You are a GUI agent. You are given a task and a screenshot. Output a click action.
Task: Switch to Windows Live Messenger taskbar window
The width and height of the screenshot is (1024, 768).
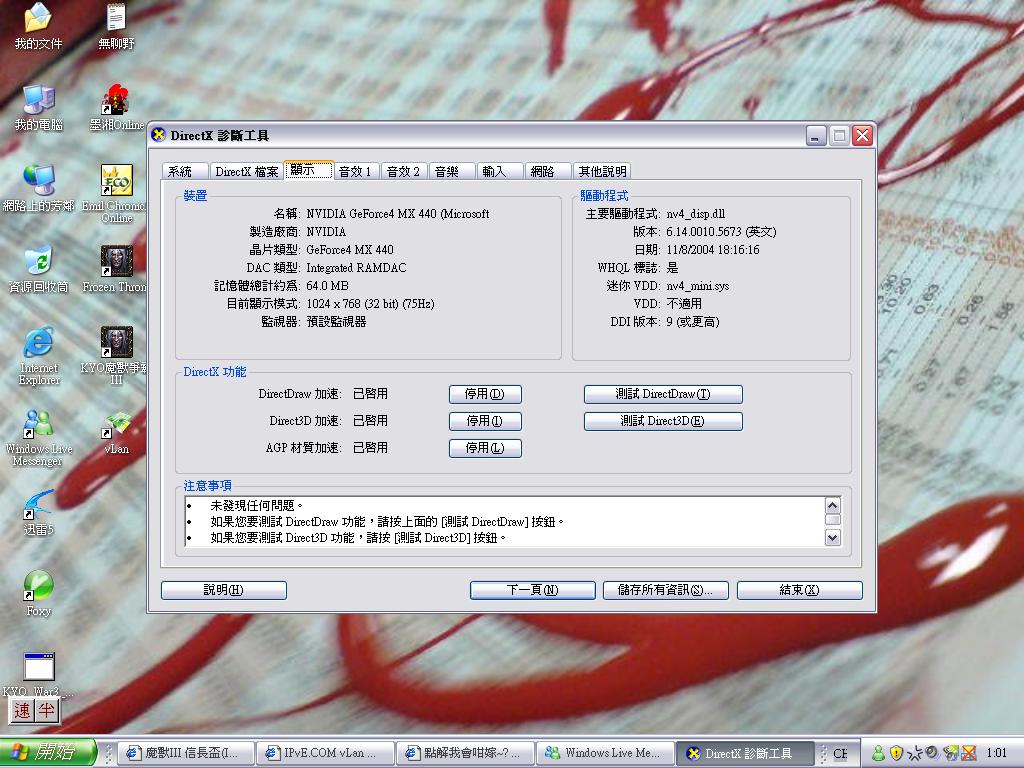(x=603, y=753)
